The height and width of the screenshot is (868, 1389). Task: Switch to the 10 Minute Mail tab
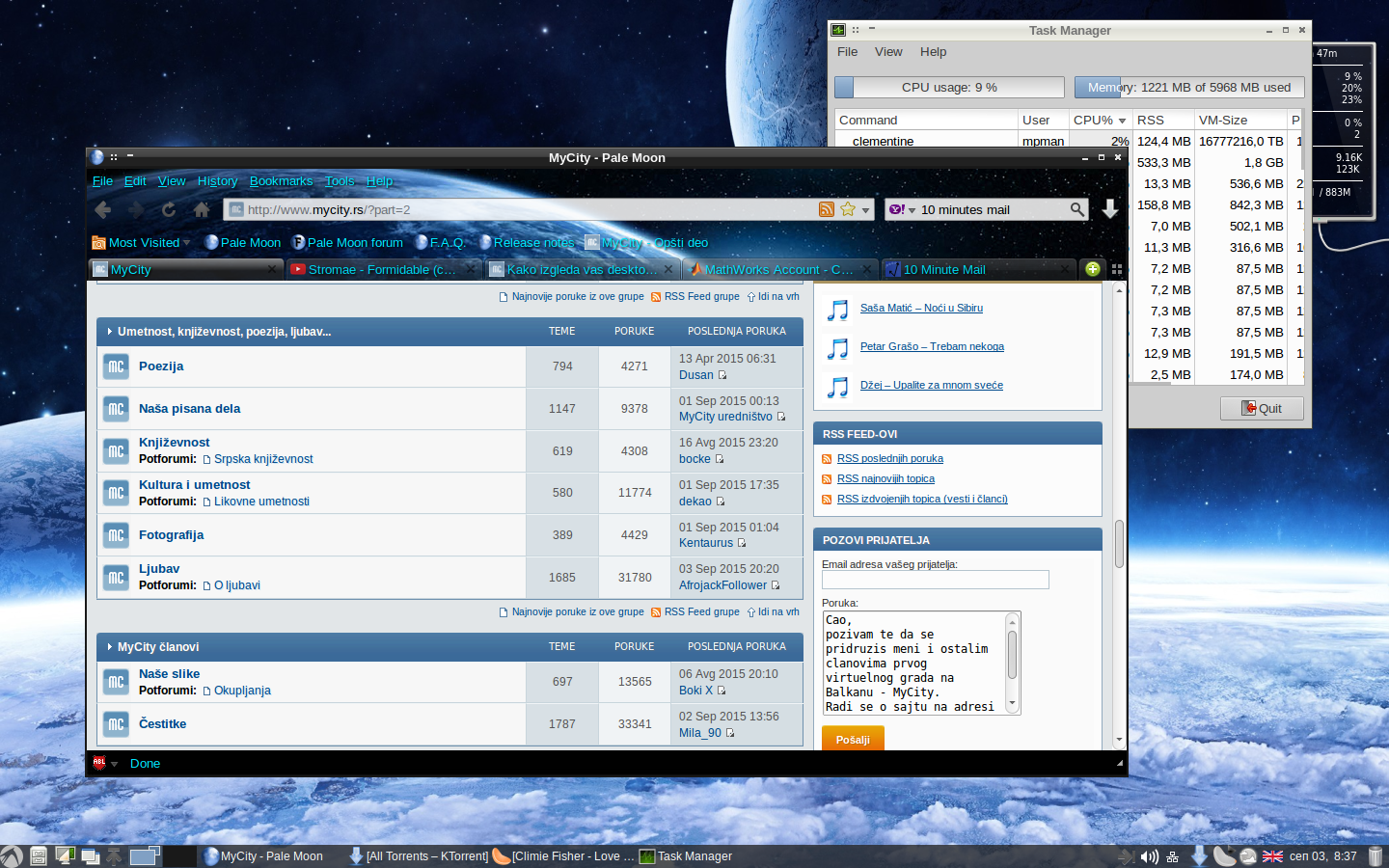[978, 269]
